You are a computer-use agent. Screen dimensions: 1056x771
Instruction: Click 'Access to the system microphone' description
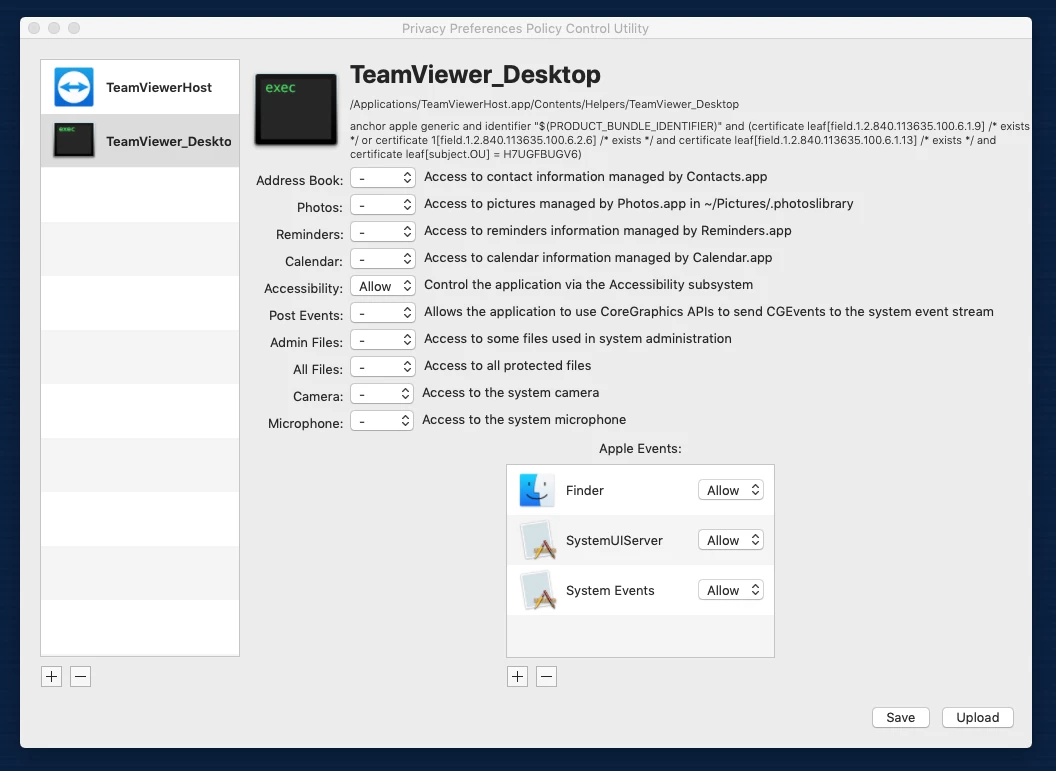[x=524, y=420]
